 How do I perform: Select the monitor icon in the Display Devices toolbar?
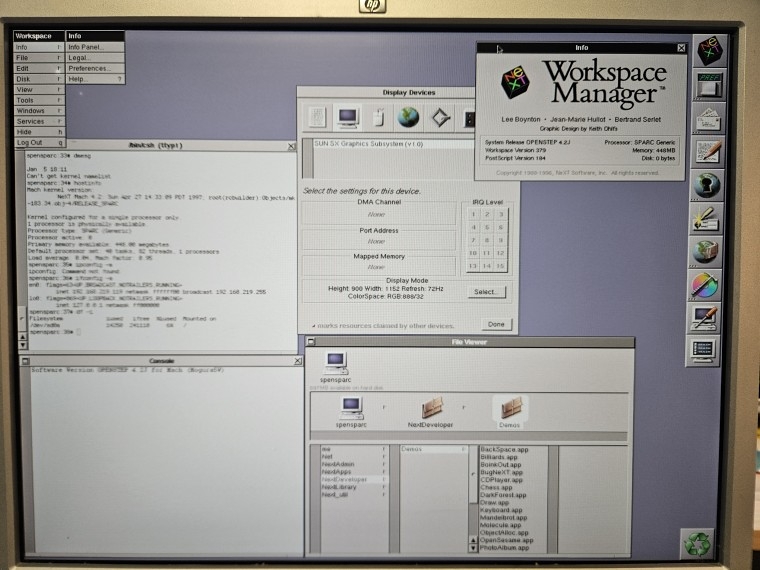[x=348, y=118]
